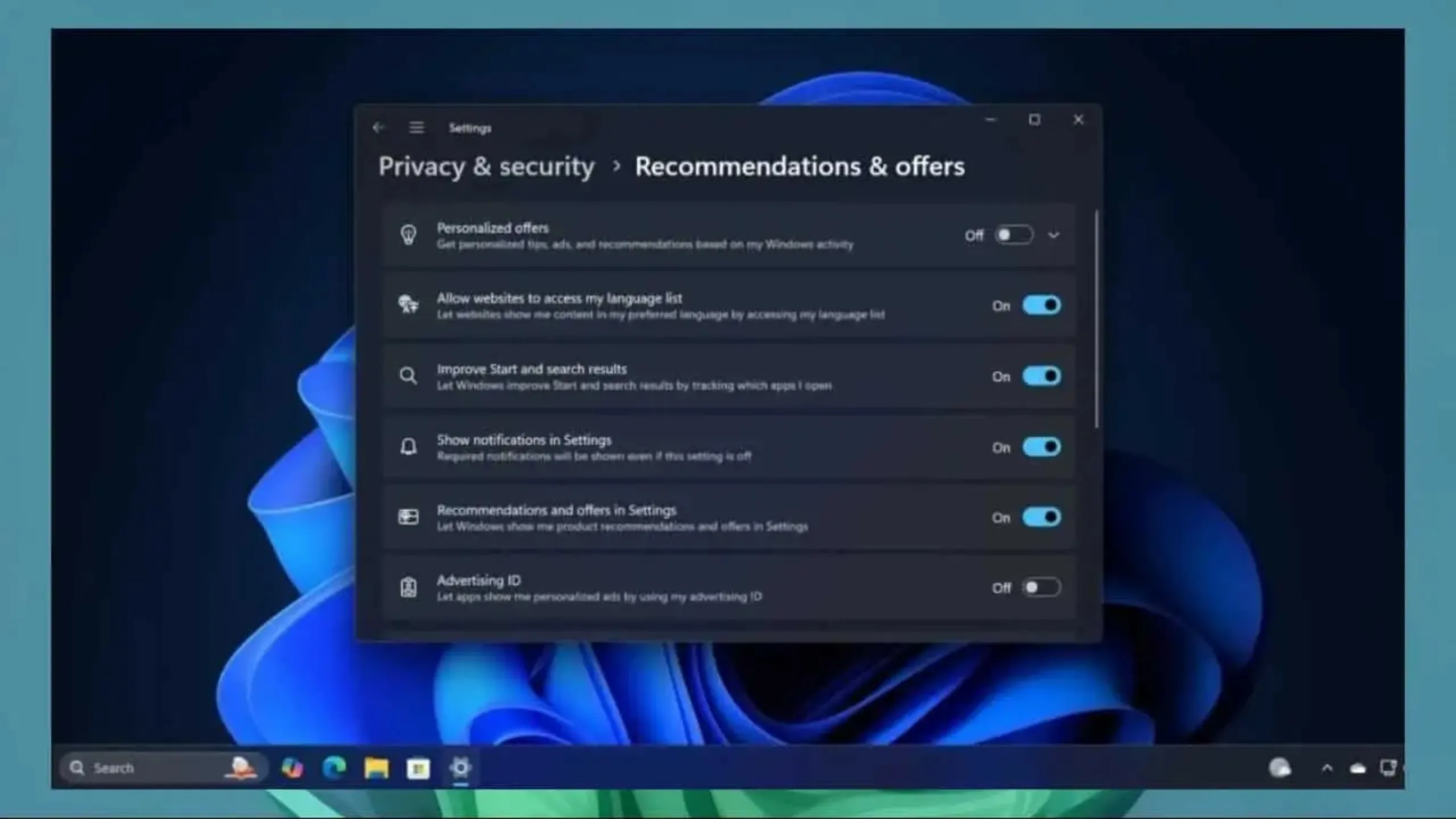
Task: Minimize the Settings window
Action: [991, 120]
